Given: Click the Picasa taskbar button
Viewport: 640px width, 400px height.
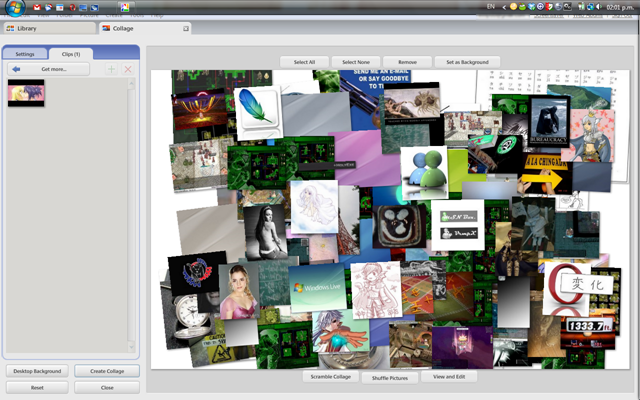Looking at the screenshot, I should pyautogui.click(x=125, y=7).
